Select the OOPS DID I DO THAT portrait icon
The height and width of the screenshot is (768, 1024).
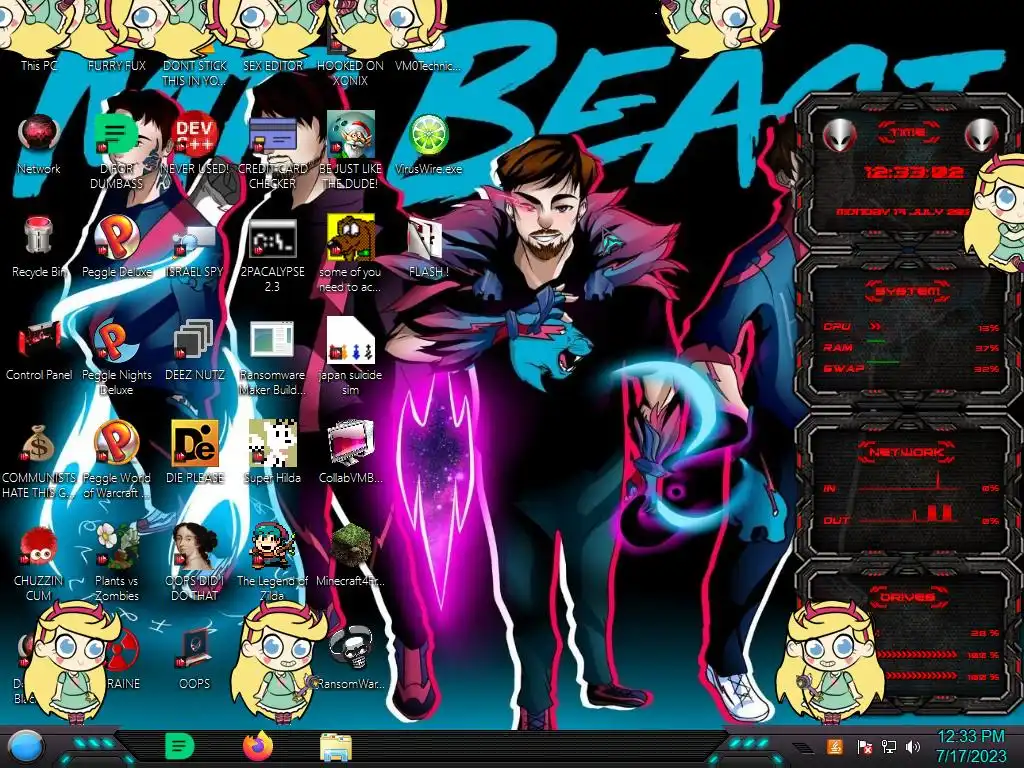point(195,546)
